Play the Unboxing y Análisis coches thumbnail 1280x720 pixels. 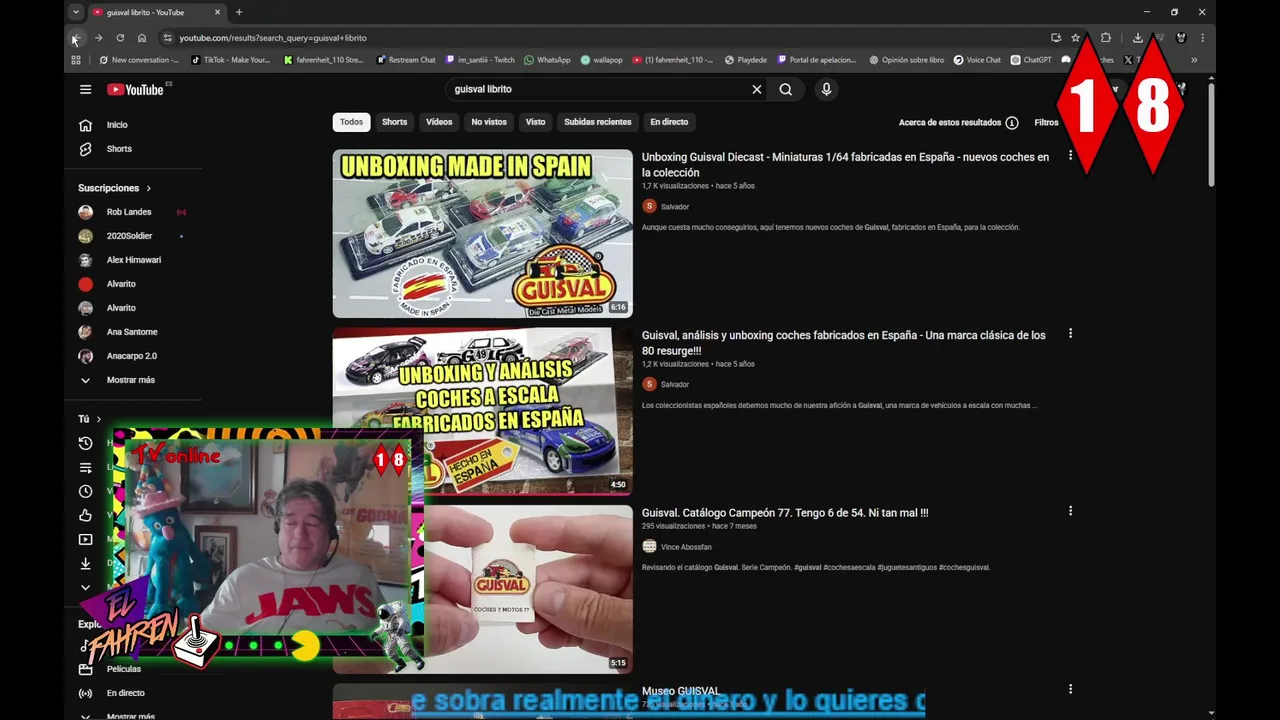click(x=482, y=411)
